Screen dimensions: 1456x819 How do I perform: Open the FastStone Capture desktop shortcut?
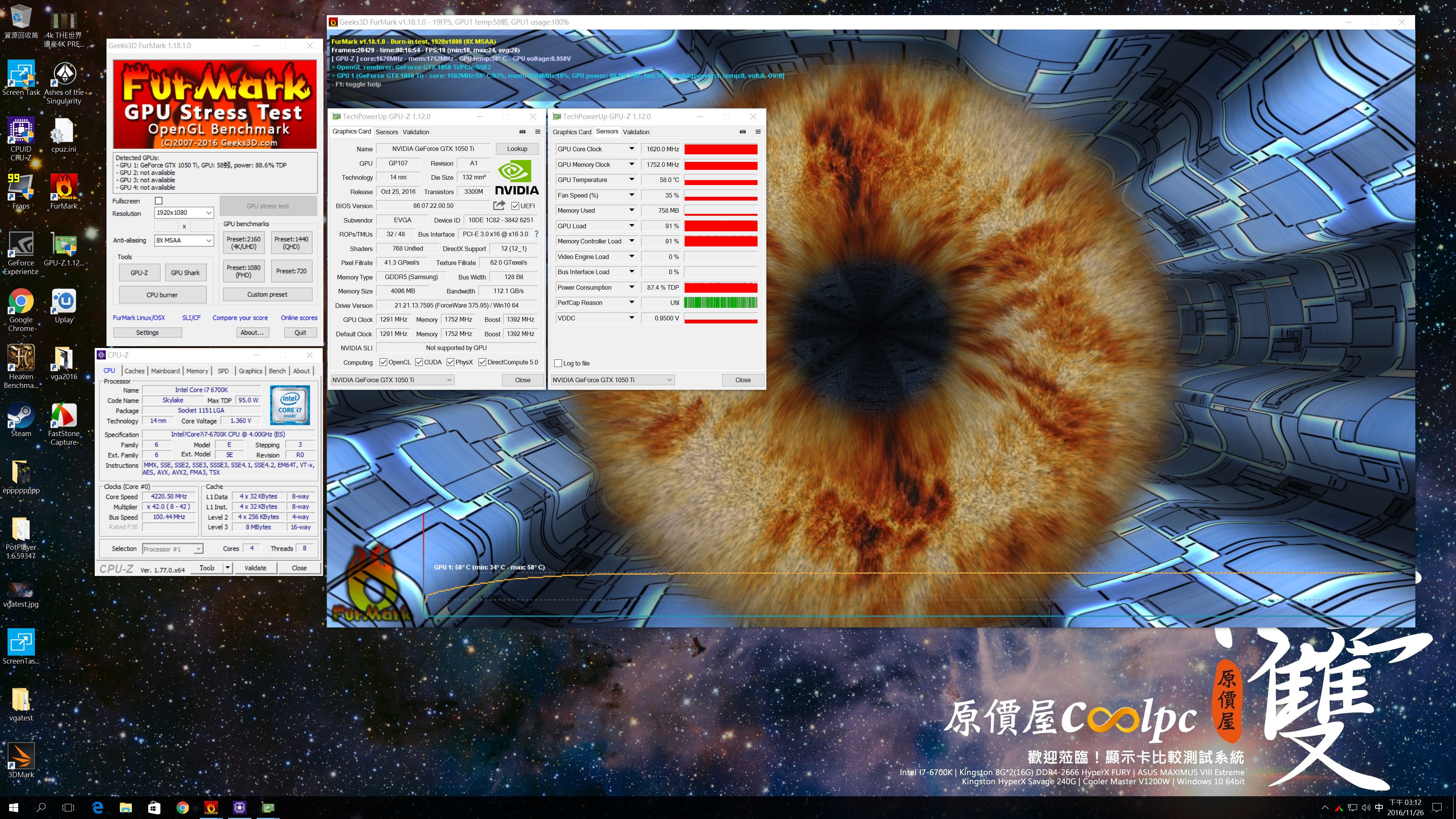(64, 424)
